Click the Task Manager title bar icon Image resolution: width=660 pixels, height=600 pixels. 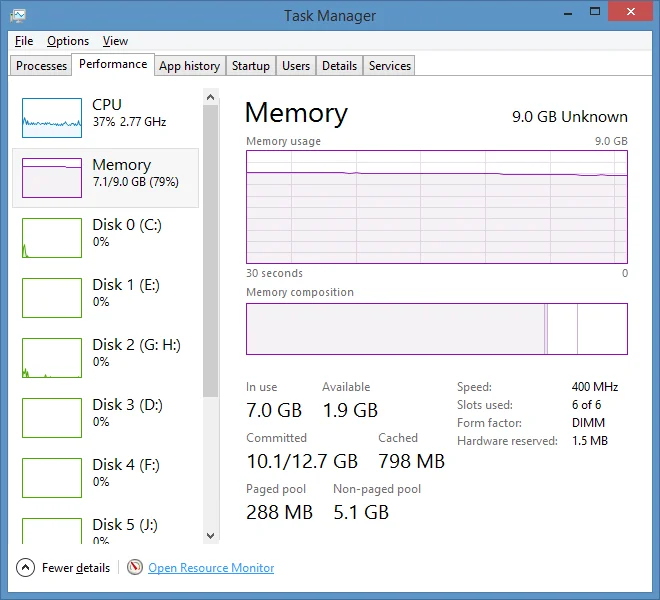[x=18, y=16]
